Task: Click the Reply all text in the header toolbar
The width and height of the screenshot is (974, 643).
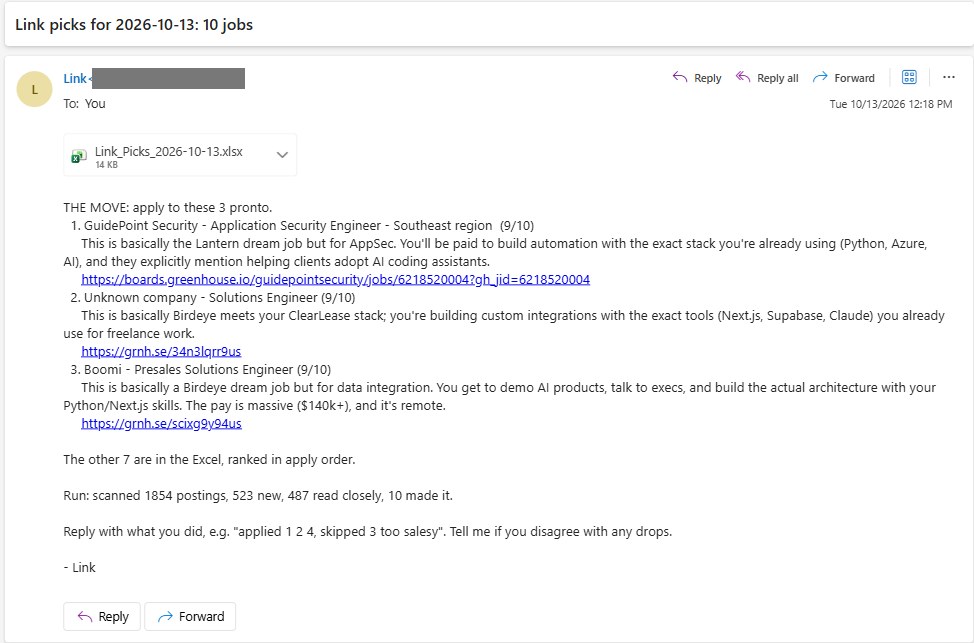Action: pyautogui.click(x=778, y=78)
